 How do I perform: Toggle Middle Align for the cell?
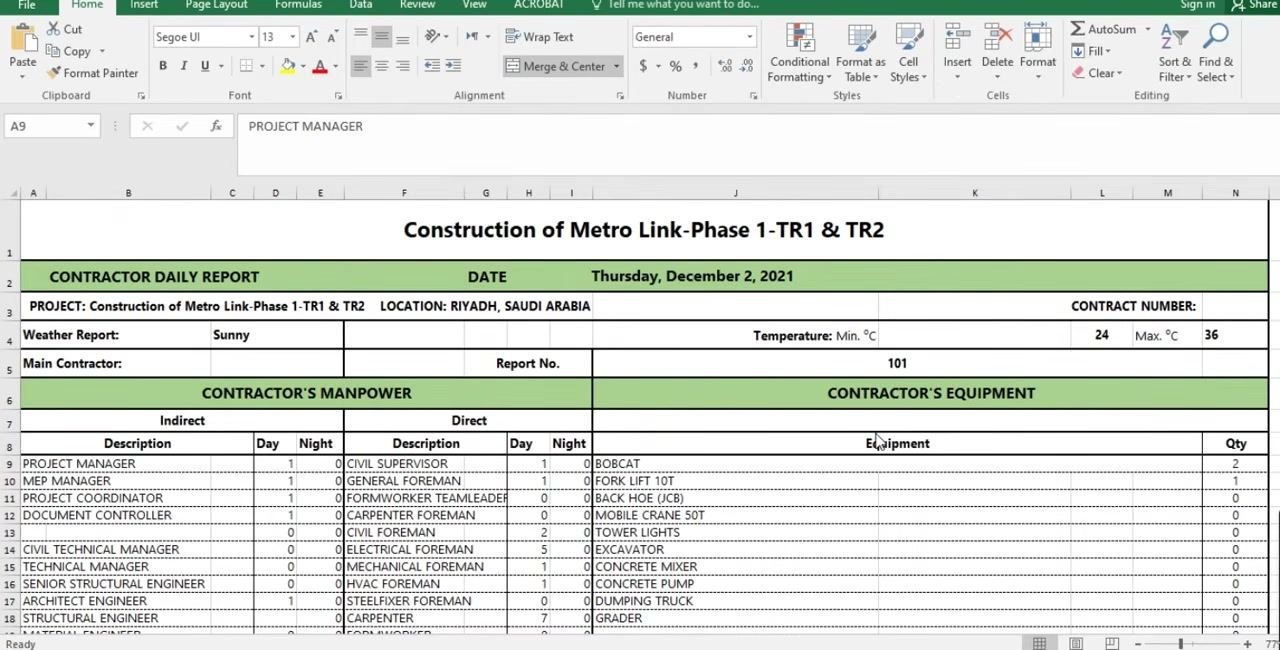pyautogui.click(x=382, y=37)
